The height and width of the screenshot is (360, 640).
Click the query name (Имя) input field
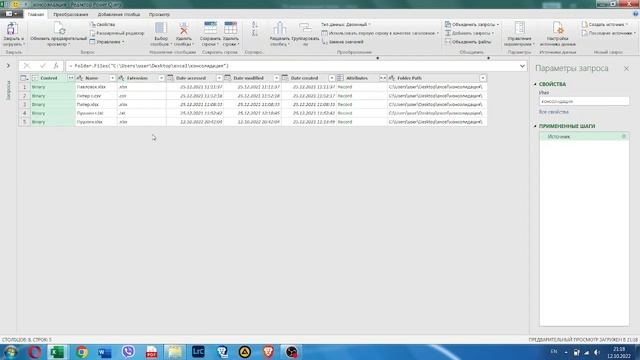(x=584, y=101)
